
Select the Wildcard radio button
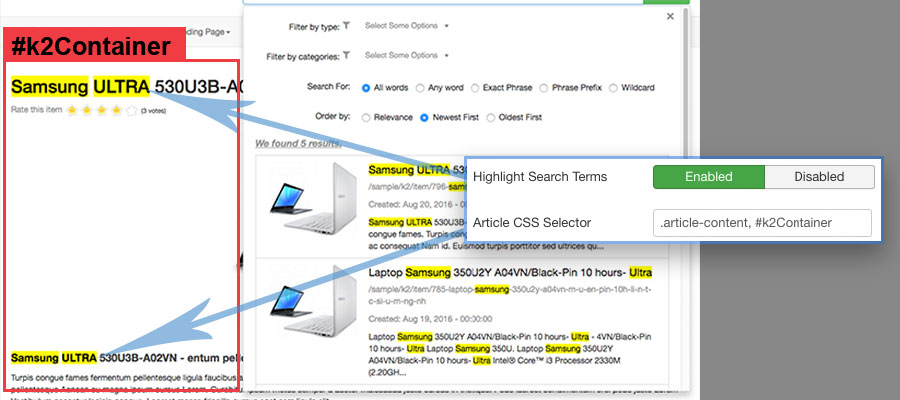pyautogui.click(x=613, y=88)
